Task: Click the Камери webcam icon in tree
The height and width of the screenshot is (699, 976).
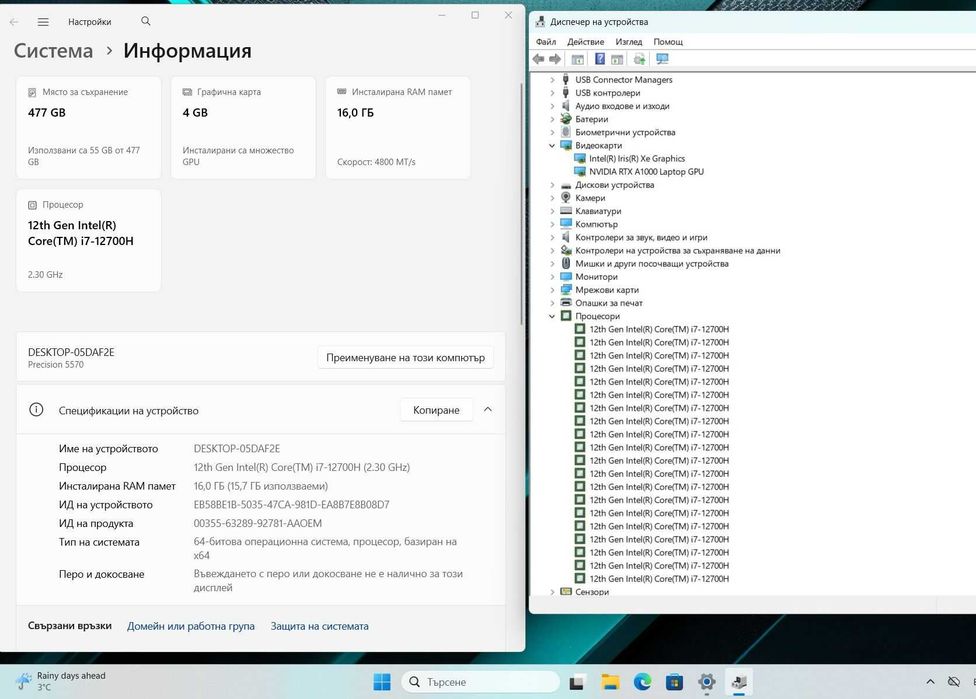Action: point(566,197)
